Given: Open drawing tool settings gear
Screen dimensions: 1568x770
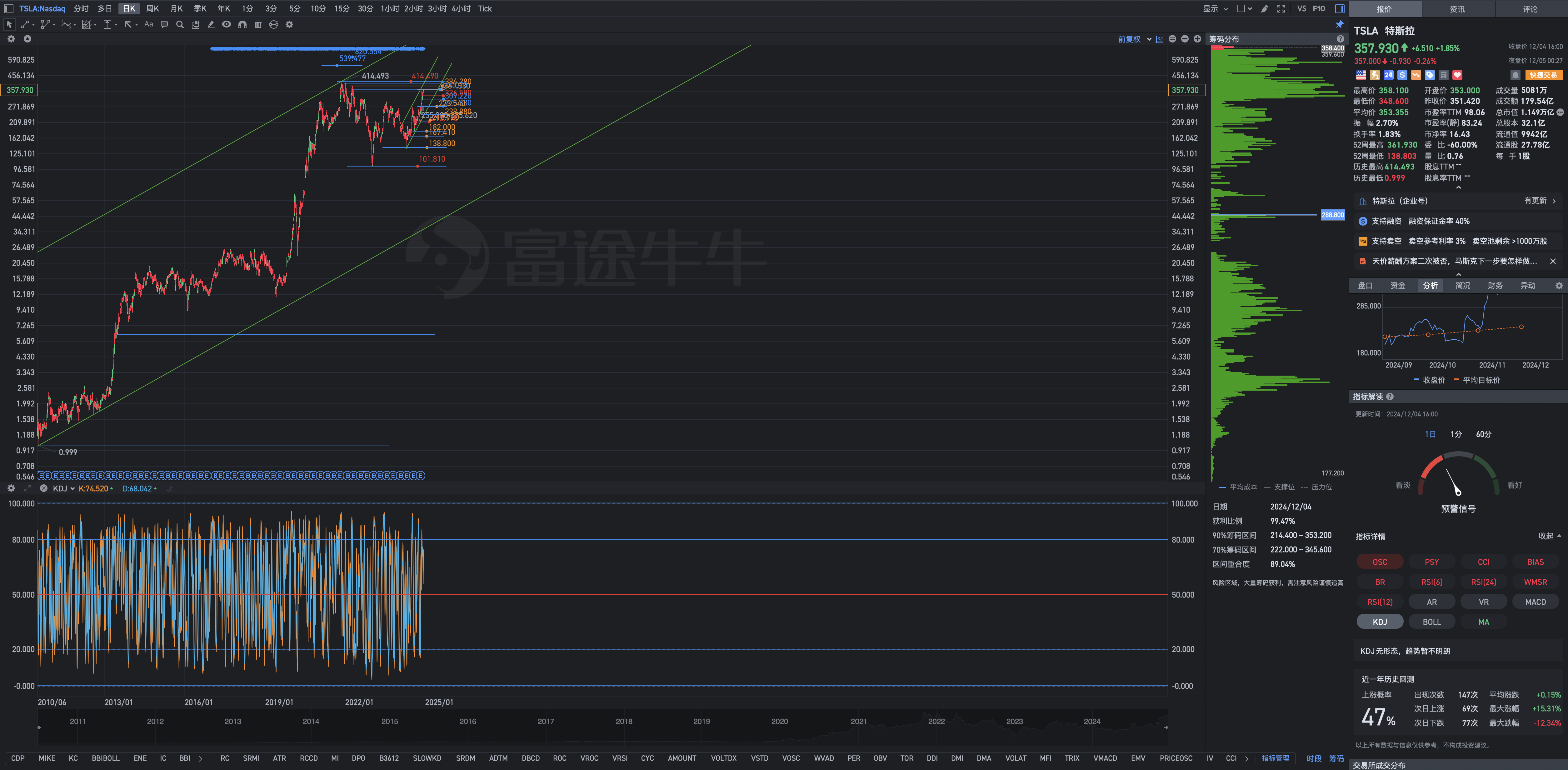Looking at the screenshot, I should click(289, 24).
